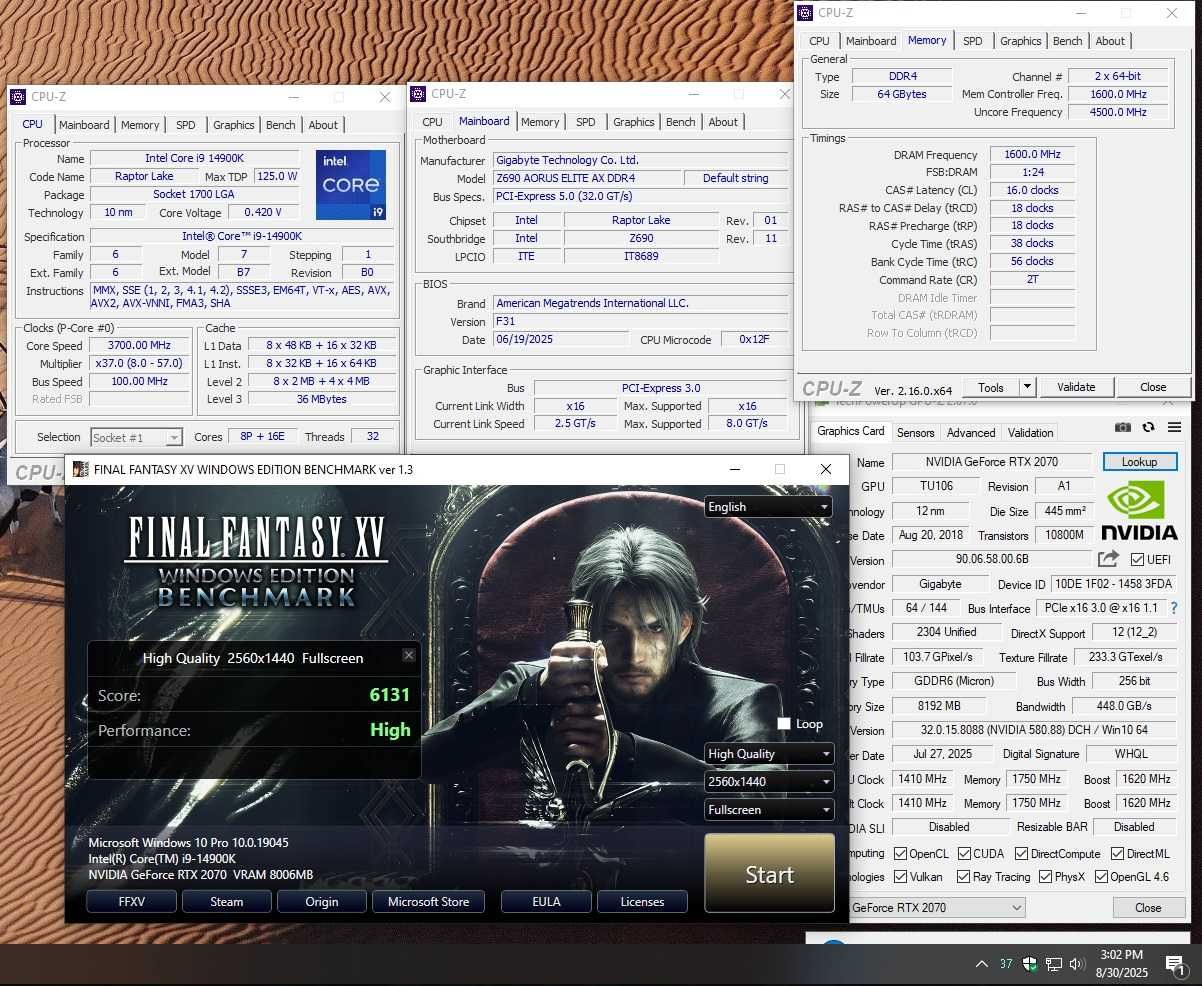
Task: Open the English language dropdown
Action: [768, 506]
